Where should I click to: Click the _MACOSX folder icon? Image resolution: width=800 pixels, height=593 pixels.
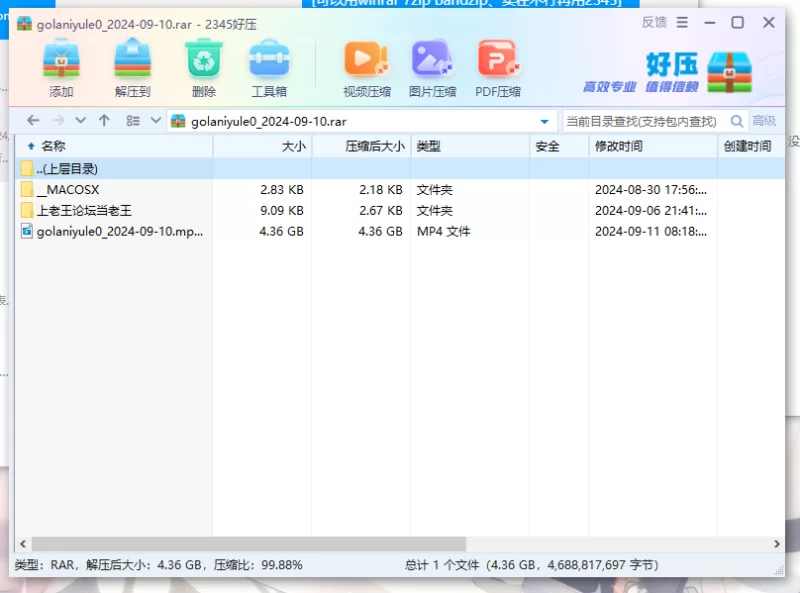coord(27,189)
